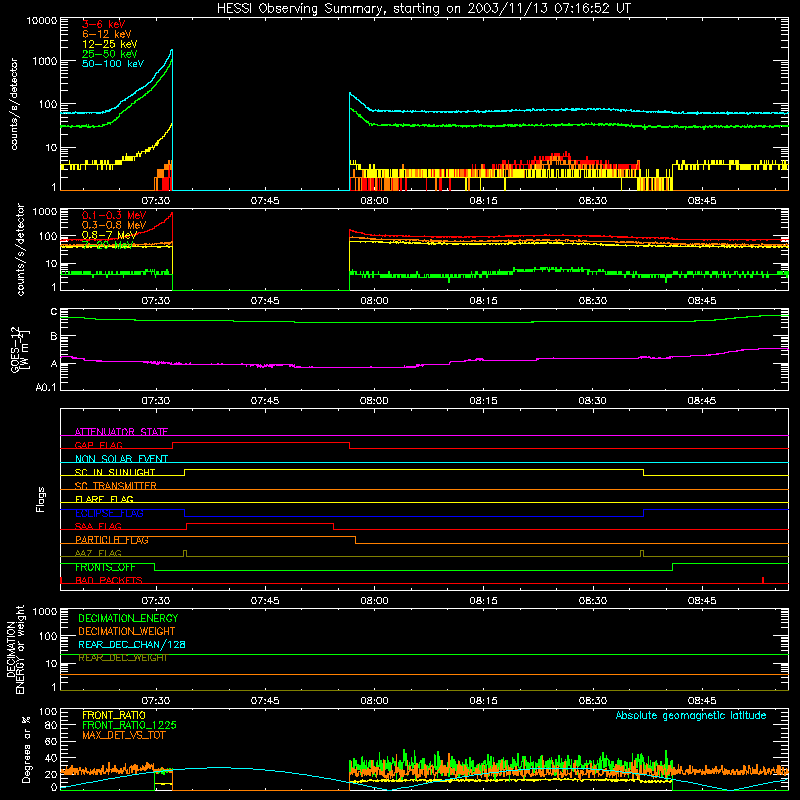Click the DECIMATION_ENERGY legend label
This screenshot has width=800, height=800.
[128, 618]
